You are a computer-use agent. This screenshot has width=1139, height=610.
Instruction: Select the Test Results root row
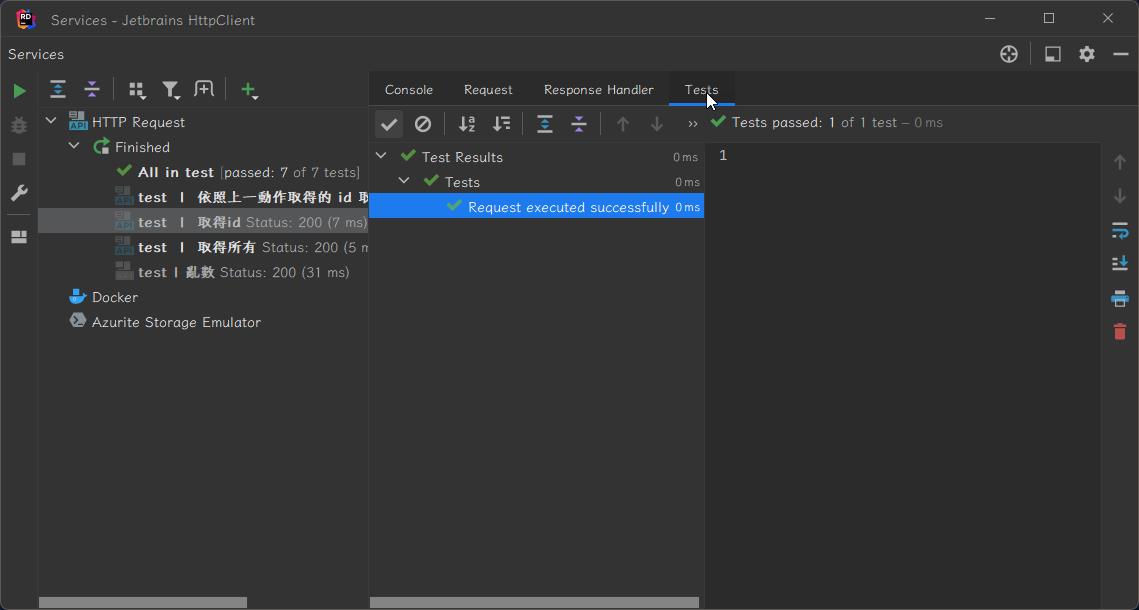tap(536, 157)
